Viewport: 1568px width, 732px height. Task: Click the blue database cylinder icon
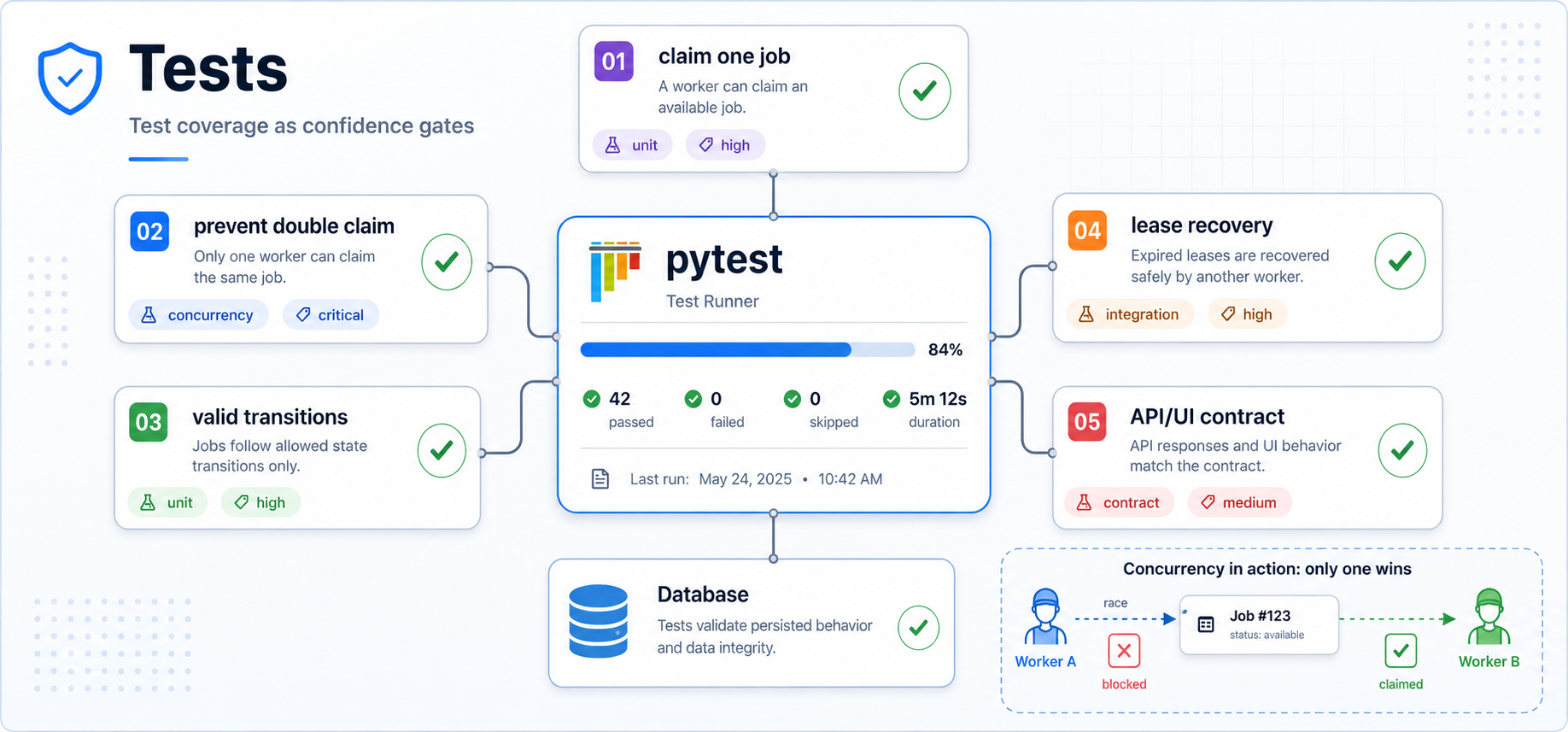(x=598, y=621)
